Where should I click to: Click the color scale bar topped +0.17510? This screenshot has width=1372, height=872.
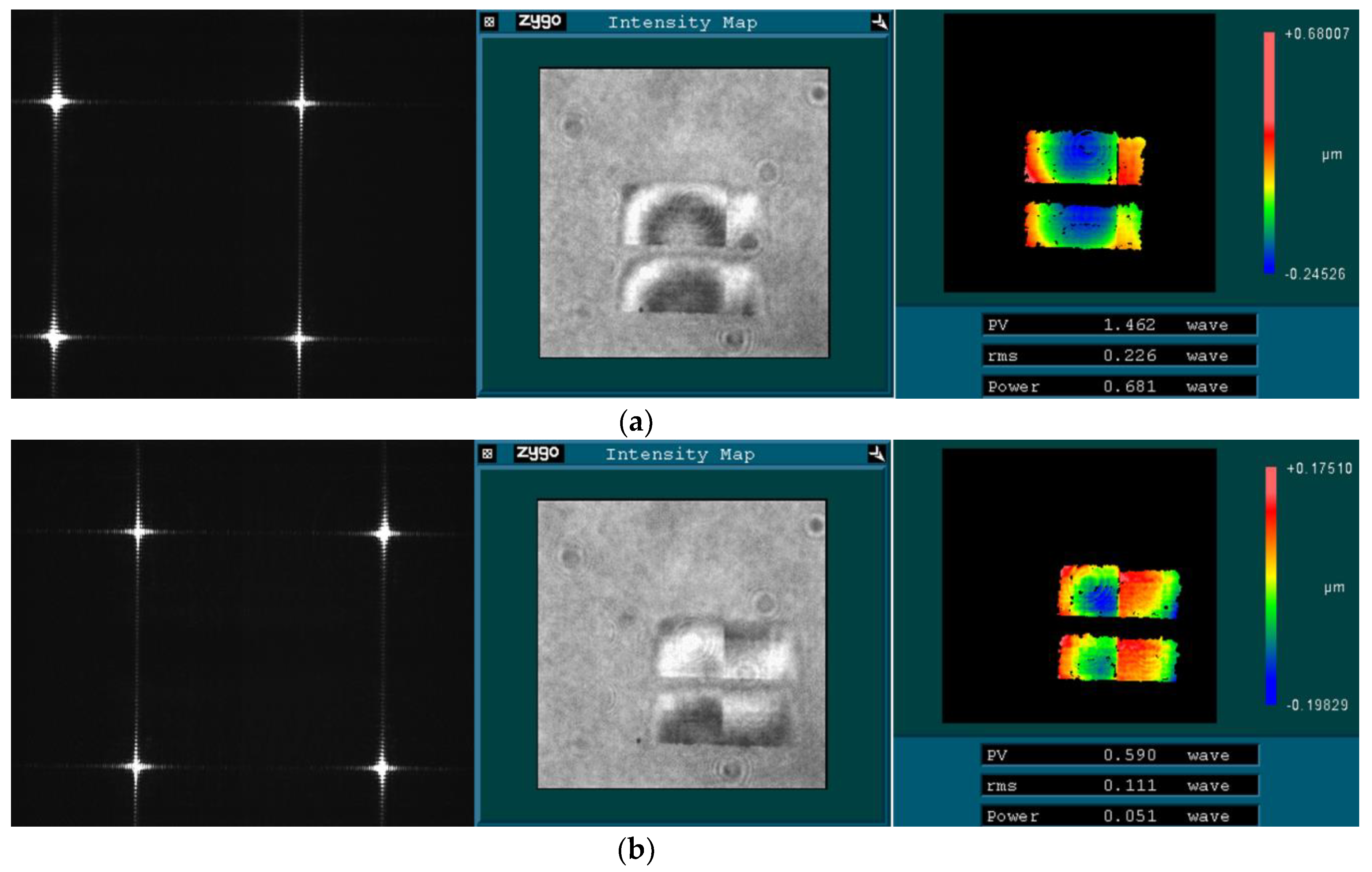pos(1271,586)
